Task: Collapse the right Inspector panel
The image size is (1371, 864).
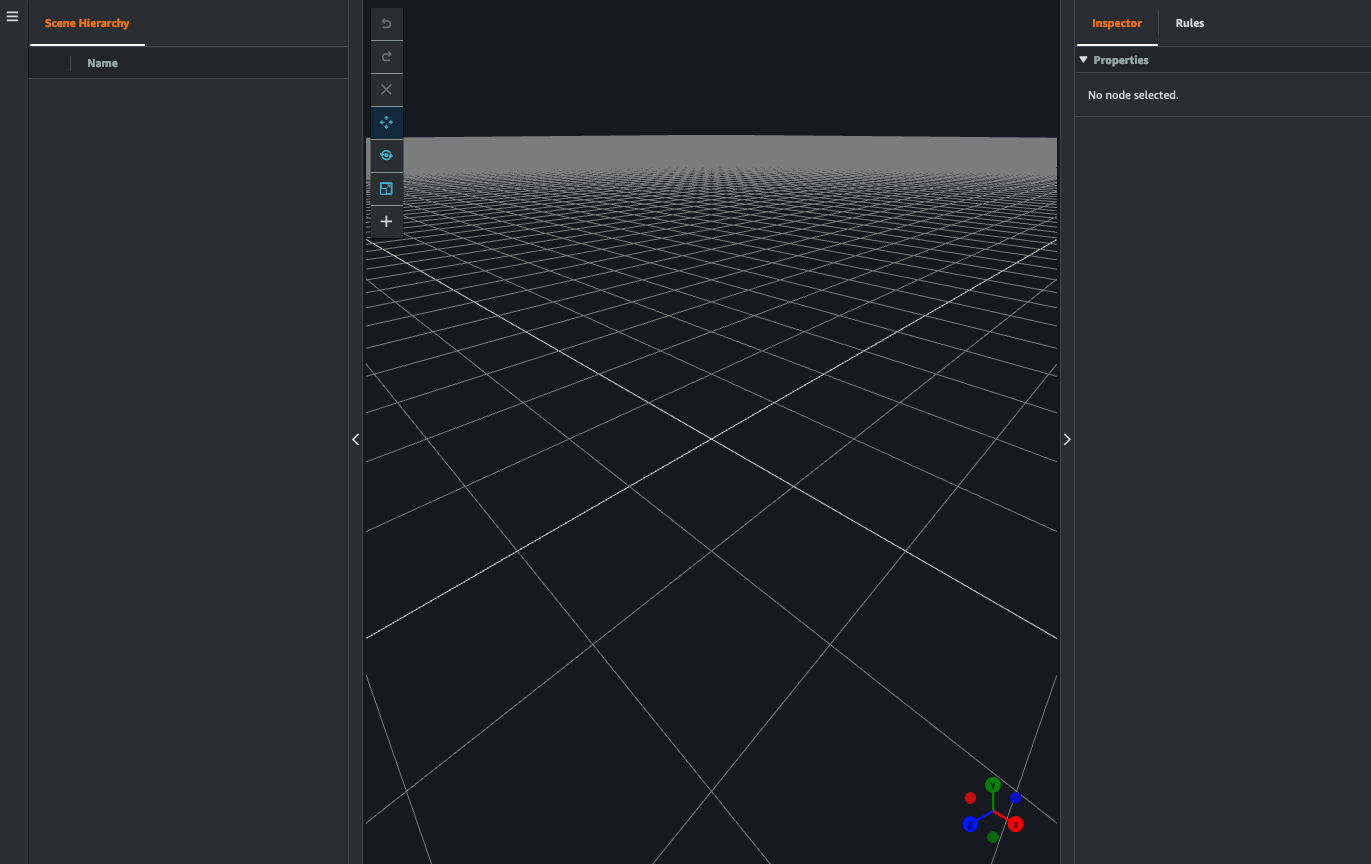Action: [x=1067, y=439]
